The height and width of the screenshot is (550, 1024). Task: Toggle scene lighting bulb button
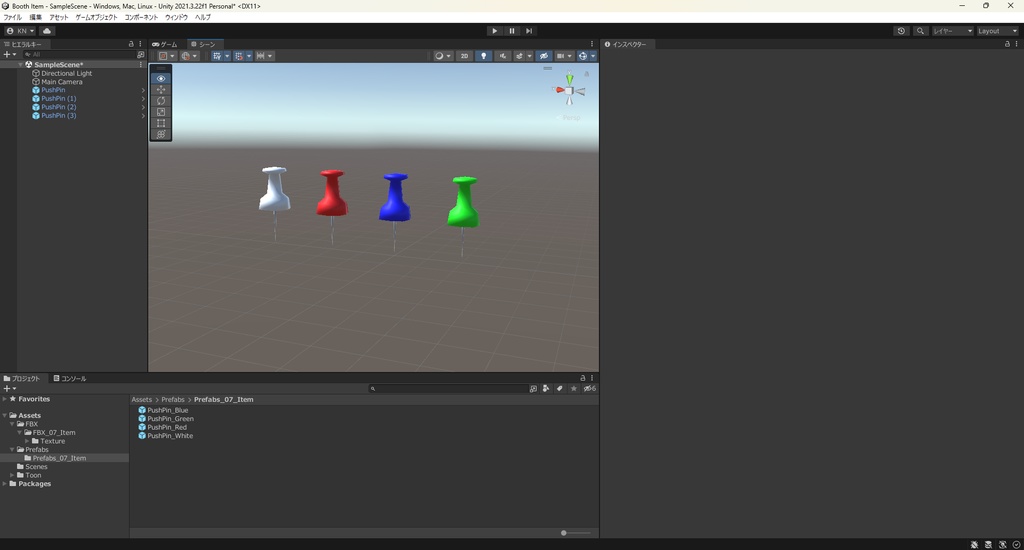483,56
